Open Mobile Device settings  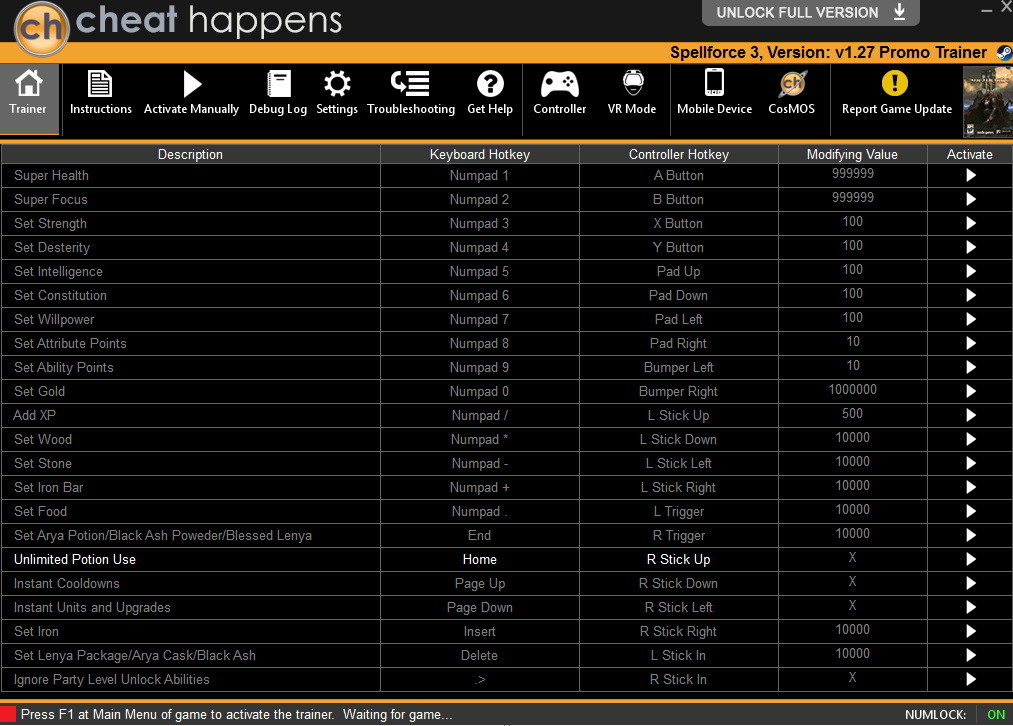coord(715,93)
